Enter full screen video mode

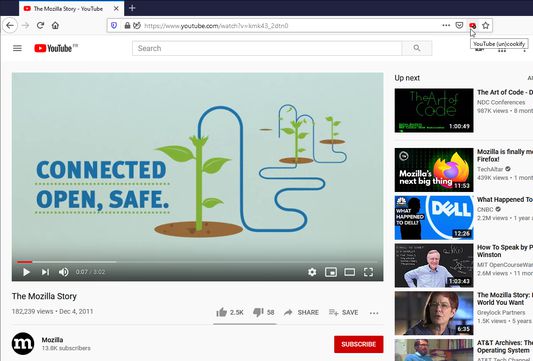(x=368, y=272)
